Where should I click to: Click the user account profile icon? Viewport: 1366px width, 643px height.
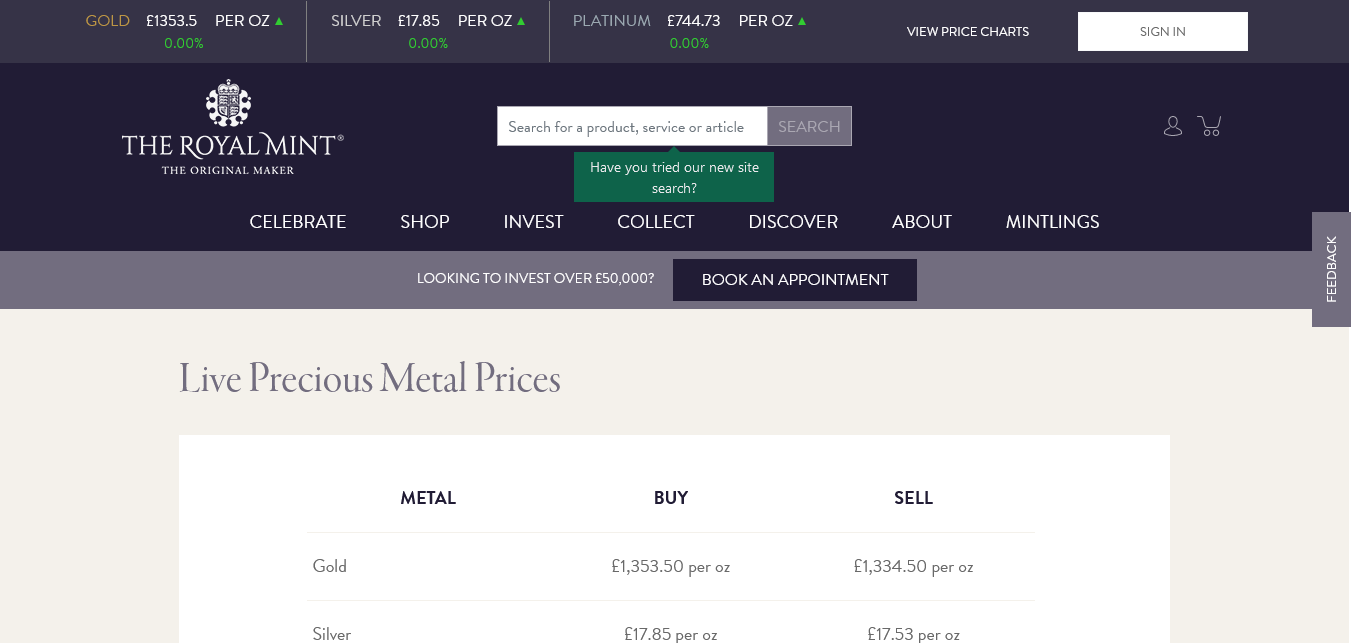1173,126
